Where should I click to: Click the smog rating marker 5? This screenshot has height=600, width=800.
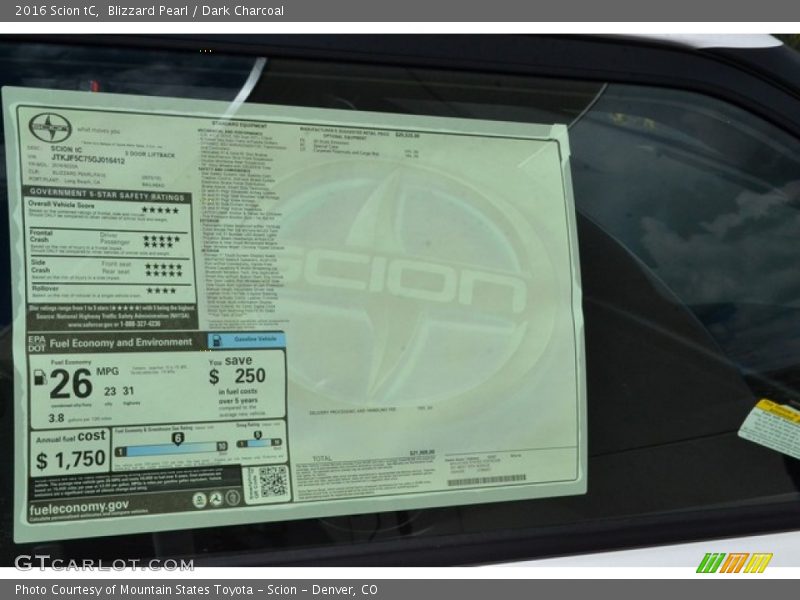coord(258,435)
